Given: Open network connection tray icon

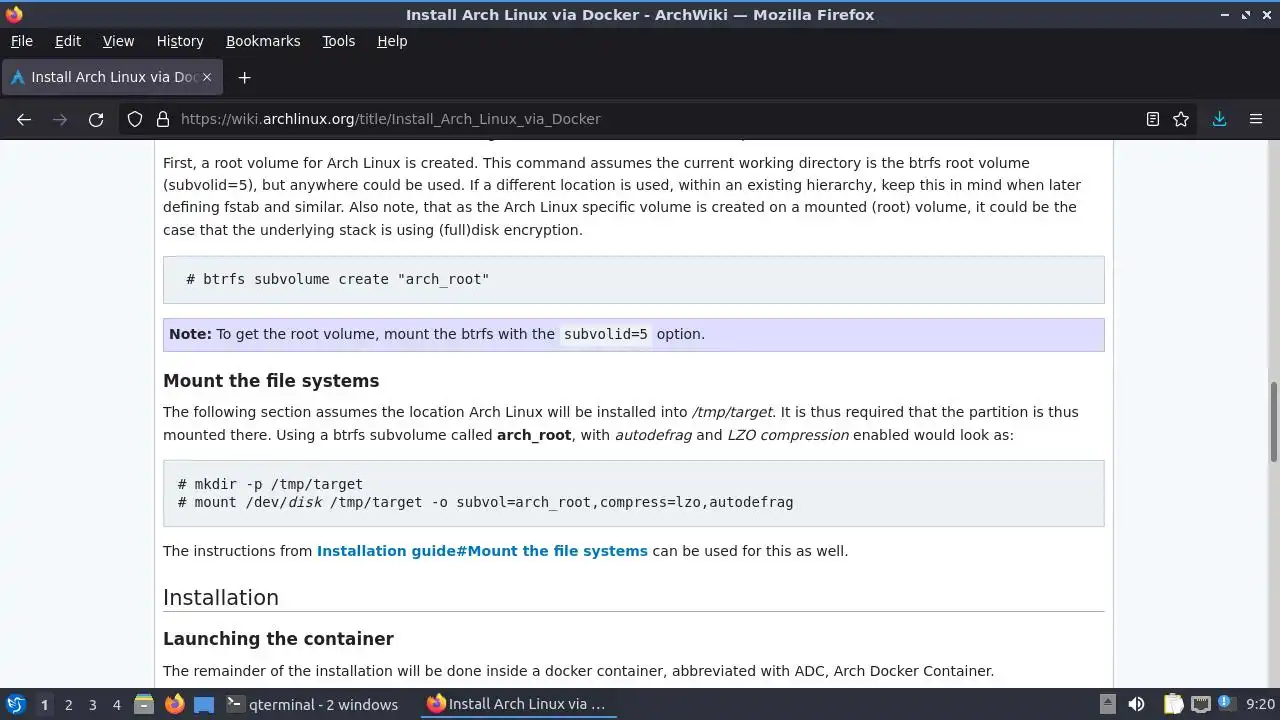Looking at the screenshot, I should (x=1201, y=704).
